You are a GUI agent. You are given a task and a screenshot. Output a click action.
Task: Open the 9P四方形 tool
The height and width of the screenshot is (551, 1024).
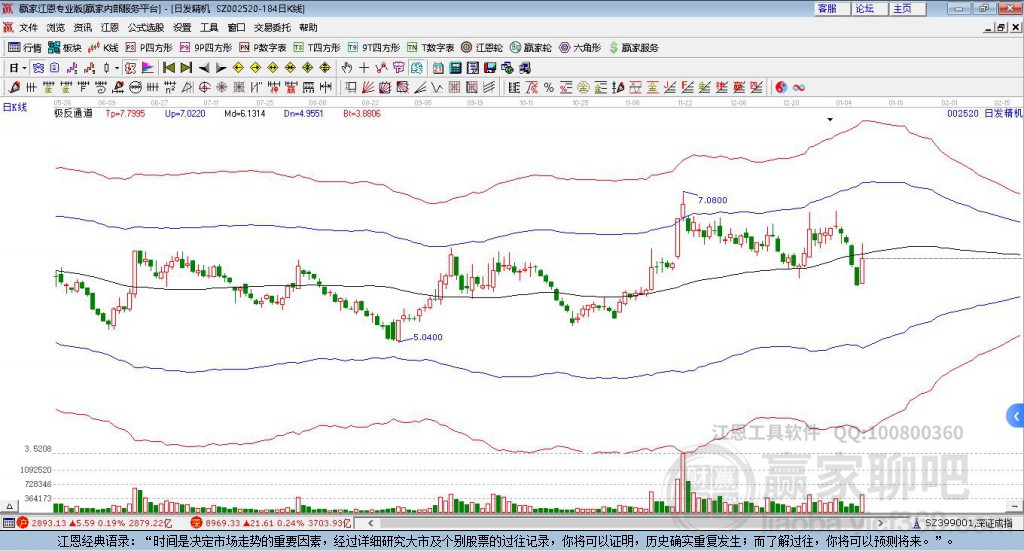click(x=206, y=48)
